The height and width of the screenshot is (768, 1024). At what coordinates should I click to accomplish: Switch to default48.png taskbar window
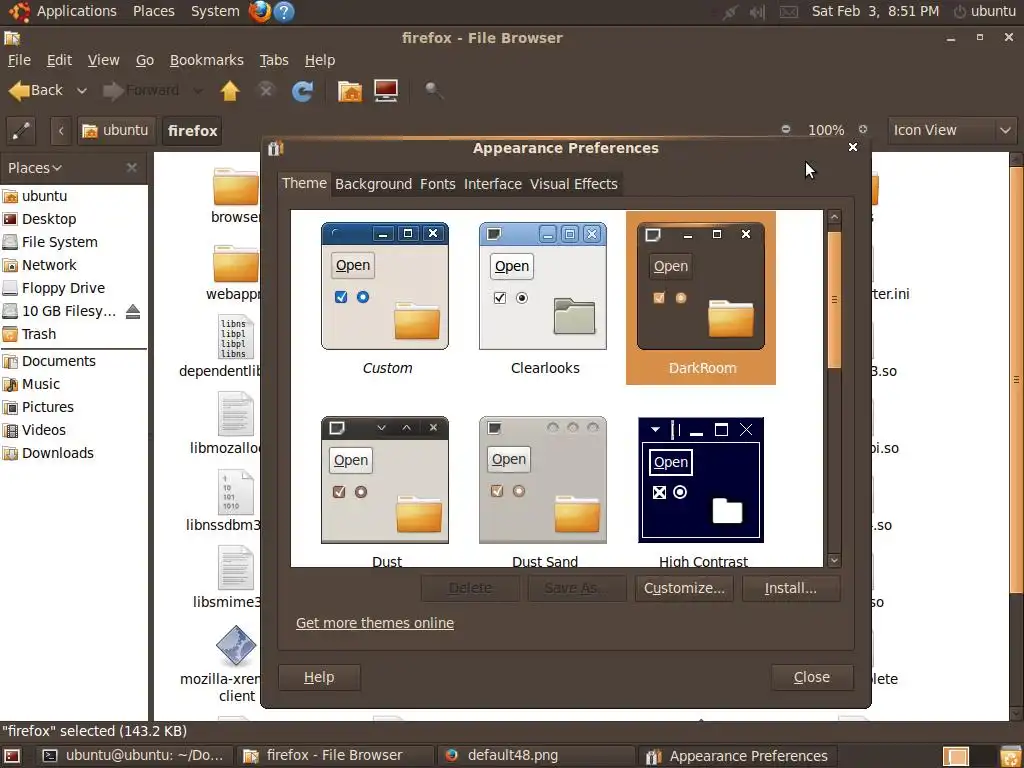536,756
